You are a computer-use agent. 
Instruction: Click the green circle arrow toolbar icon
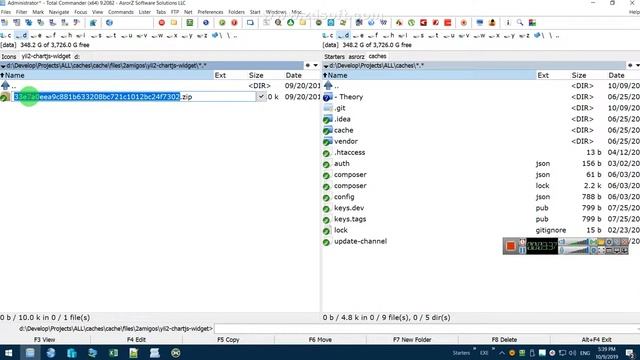tap(411, 23)
